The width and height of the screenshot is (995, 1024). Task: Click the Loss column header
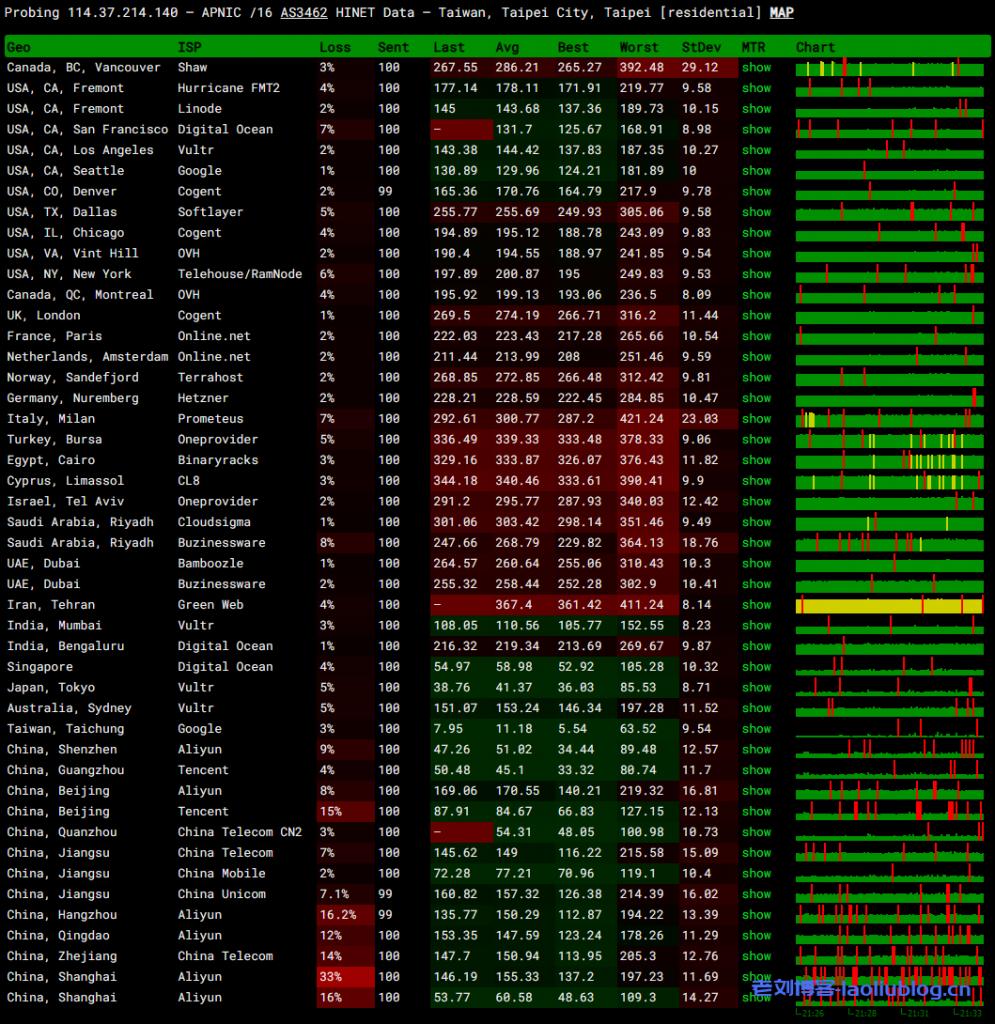[x=335, y=47]
